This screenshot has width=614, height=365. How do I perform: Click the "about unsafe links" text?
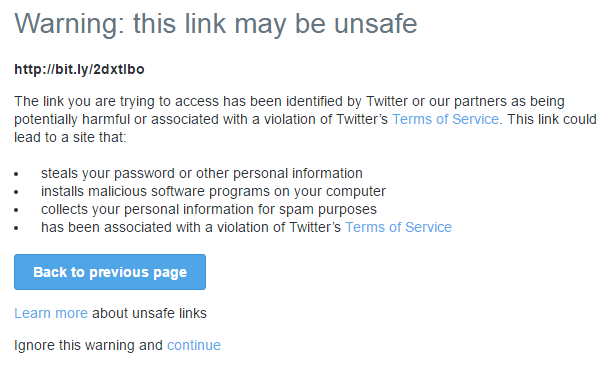point(149,313)
